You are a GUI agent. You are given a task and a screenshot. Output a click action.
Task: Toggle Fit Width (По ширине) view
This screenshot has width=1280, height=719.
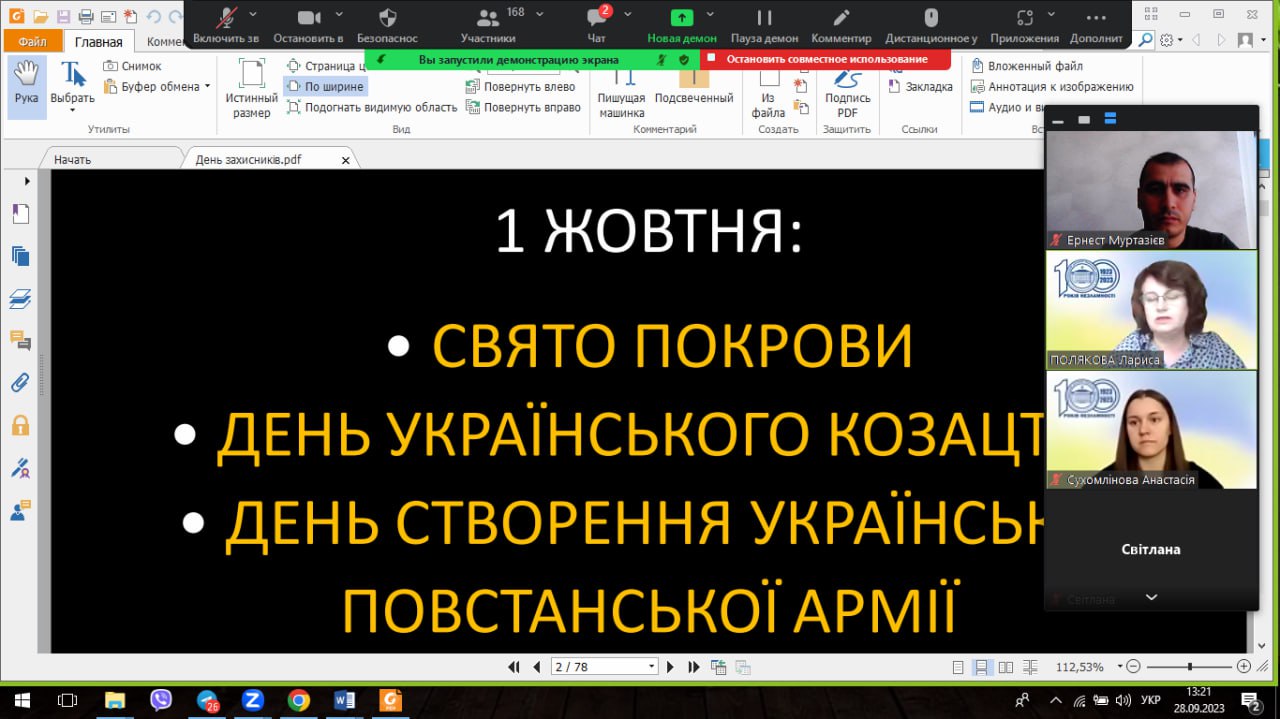coord(325,87)
